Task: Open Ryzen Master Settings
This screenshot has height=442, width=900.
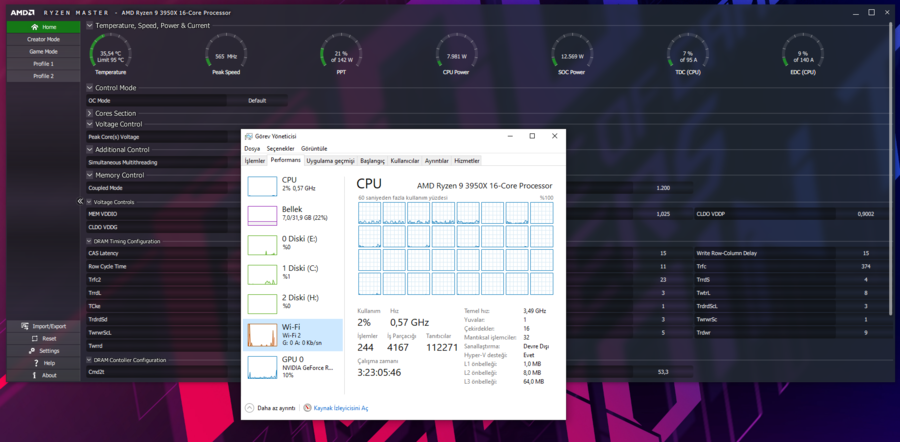Action: coord(44,351)
